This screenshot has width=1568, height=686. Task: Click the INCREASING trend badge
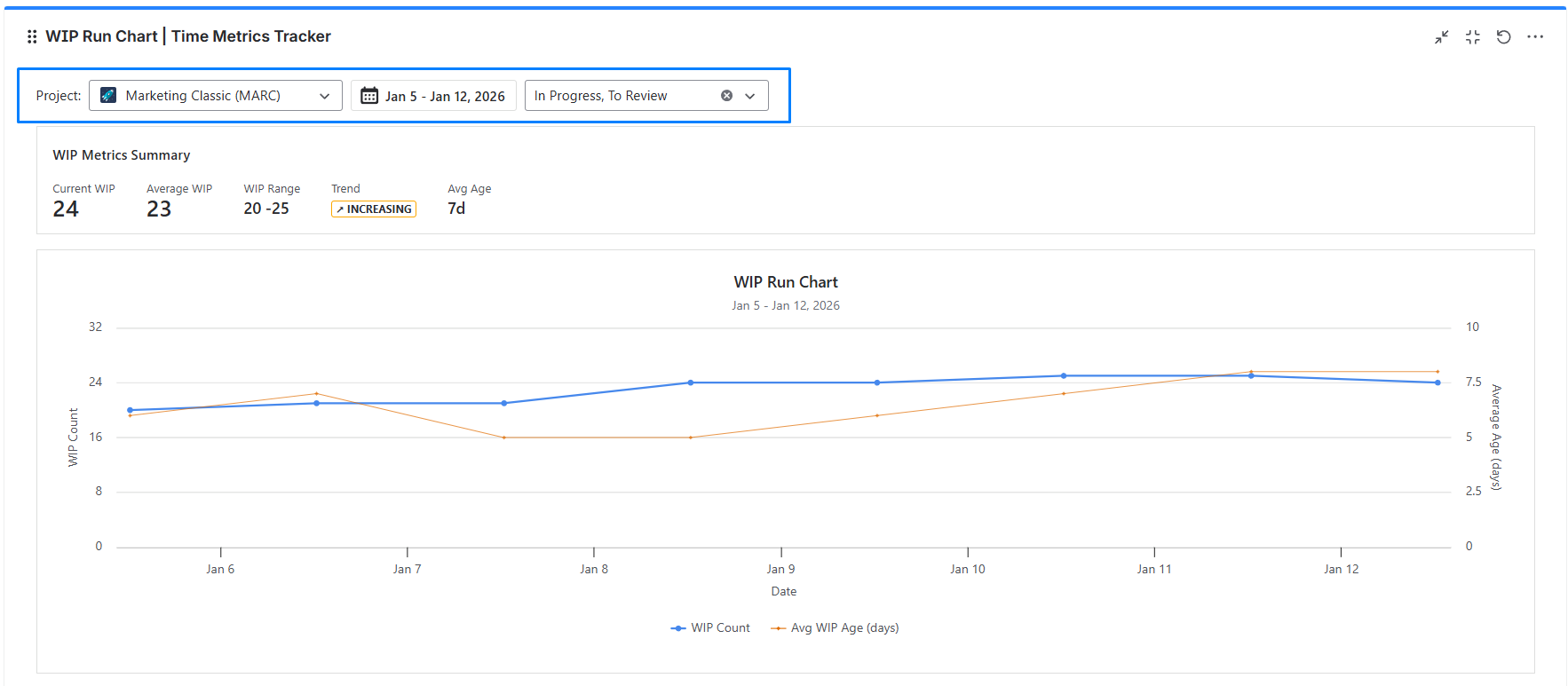374,209
